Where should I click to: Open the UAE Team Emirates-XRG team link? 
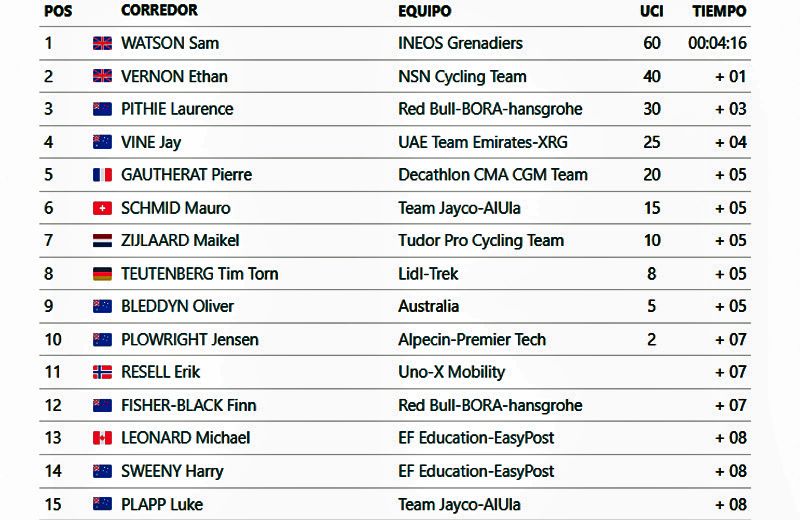click(x=482, y=142)
